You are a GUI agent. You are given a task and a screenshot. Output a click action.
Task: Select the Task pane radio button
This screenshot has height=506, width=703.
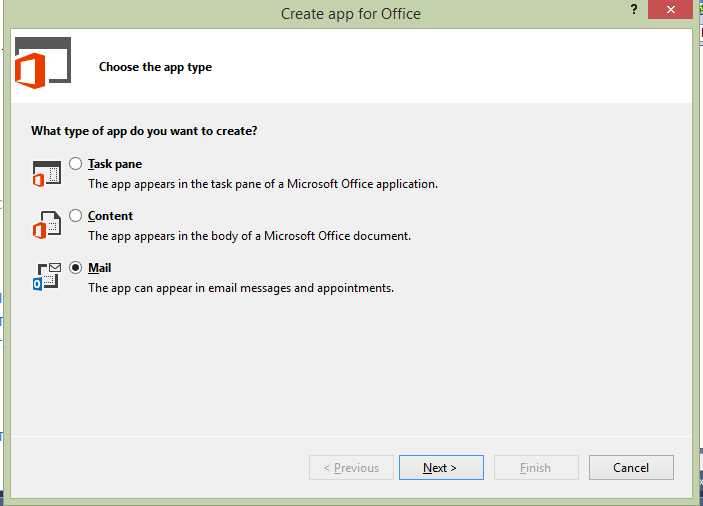[x=75, y=164]
